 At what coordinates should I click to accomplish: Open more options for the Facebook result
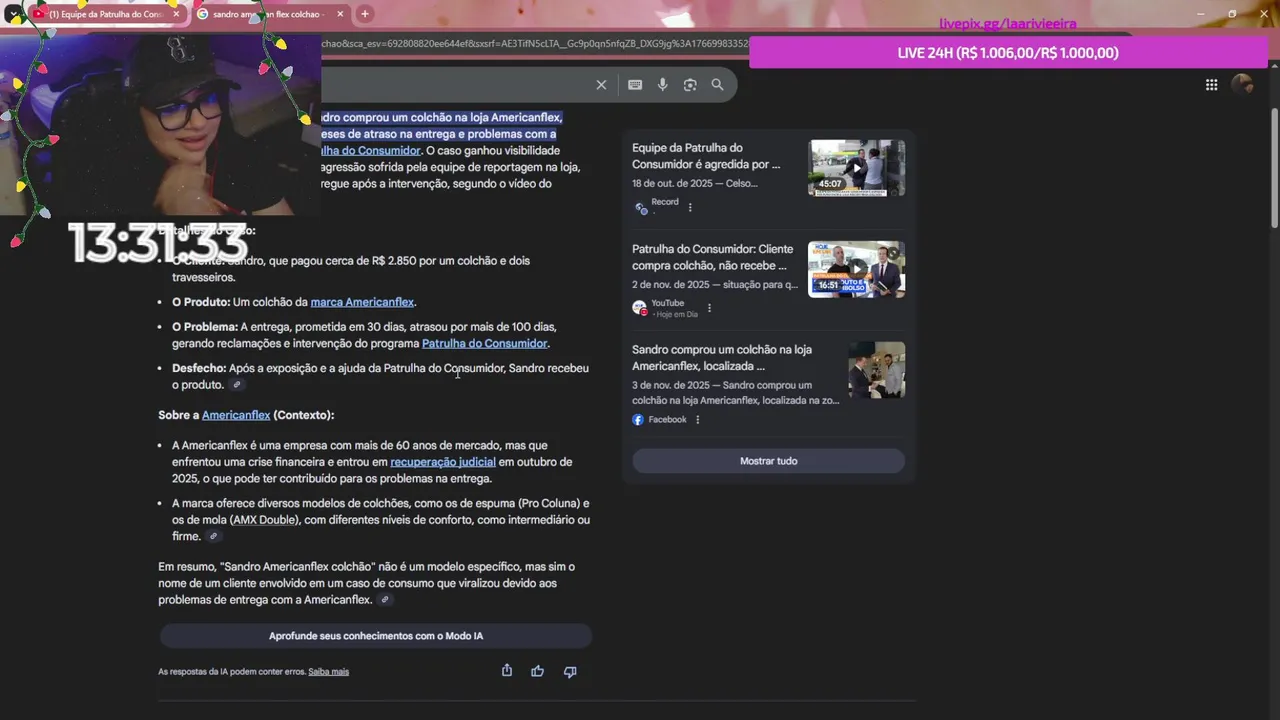click(x=697, y=420)
